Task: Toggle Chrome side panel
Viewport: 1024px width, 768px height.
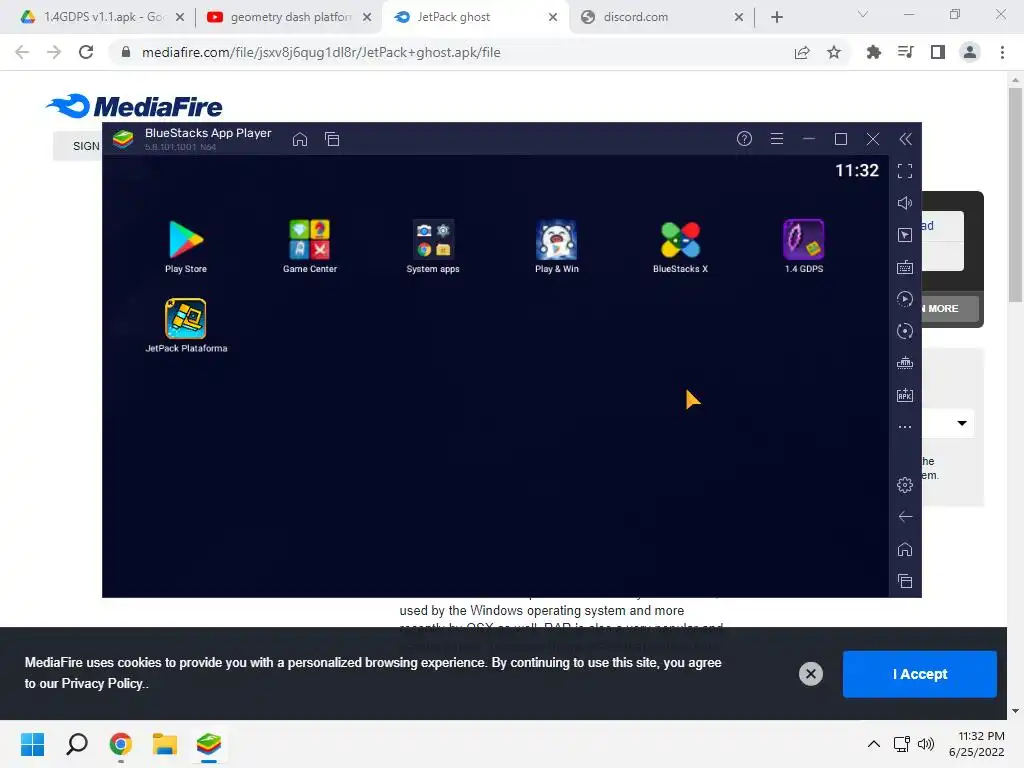Action: tap(938, 52)
